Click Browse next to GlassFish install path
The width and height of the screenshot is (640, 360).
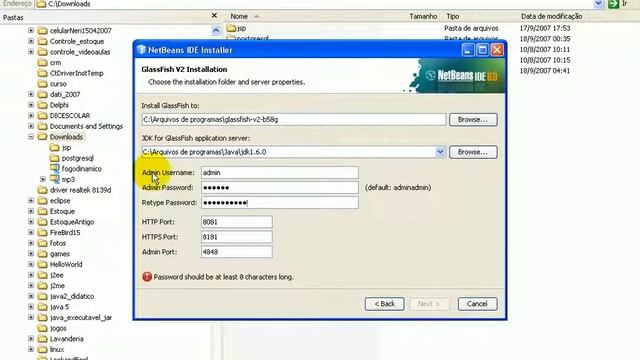[473, 120]
